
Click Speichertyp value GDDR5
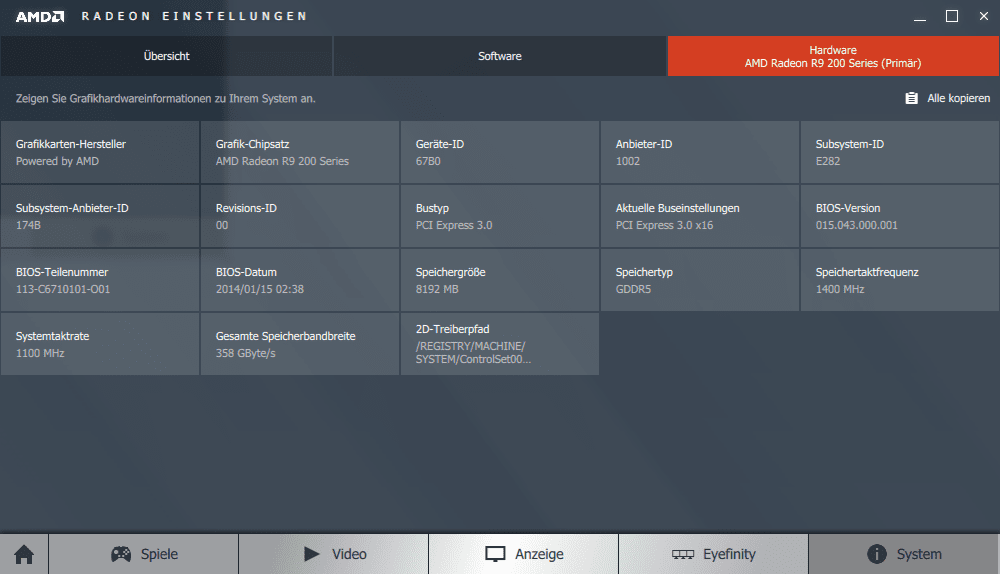633,289
